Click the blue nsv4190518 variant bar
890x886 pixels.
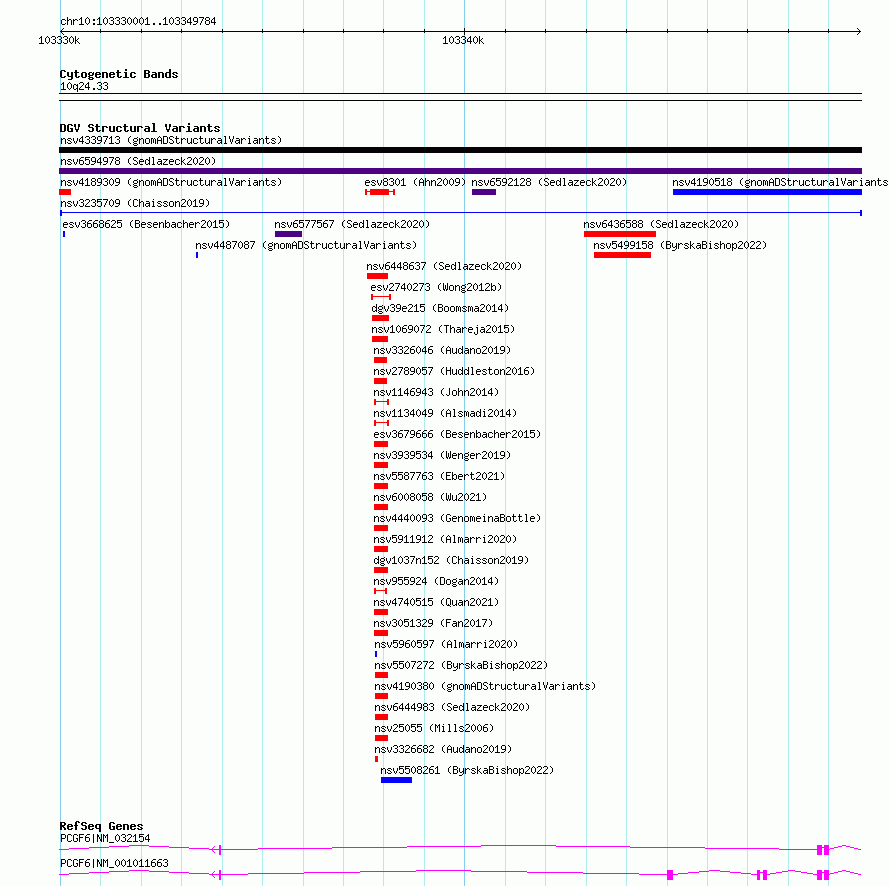click(x=767, y=192)
